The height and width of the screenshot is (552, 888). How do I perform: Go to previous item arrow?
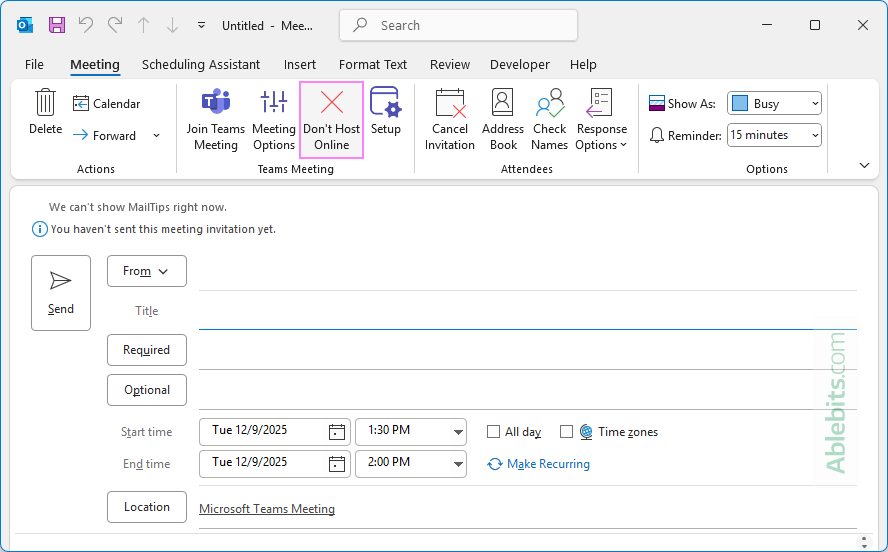click(144, 25)
